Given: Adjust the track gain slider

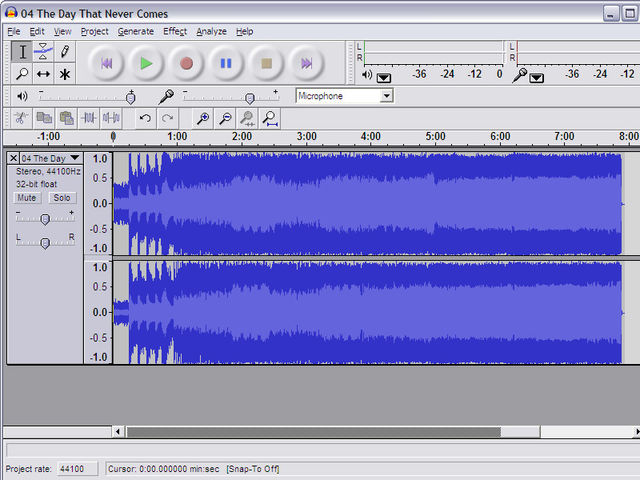Looking at the screenshot, I should click(45, 218).
